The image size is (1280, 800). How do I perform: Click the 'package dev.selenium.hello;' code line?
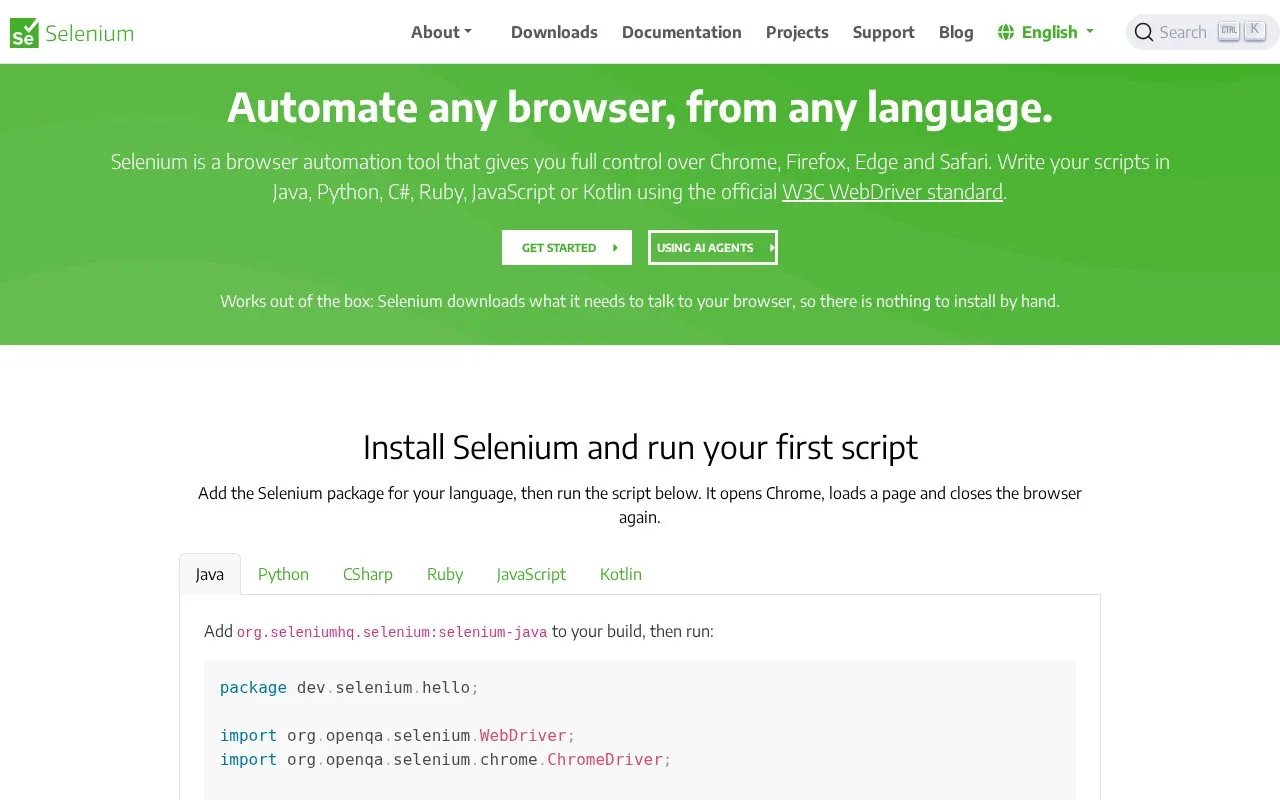coord(350,688)
